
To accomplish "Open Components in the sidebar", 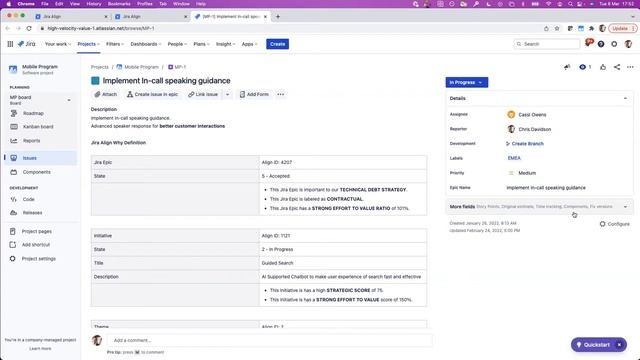I will 37,172.
